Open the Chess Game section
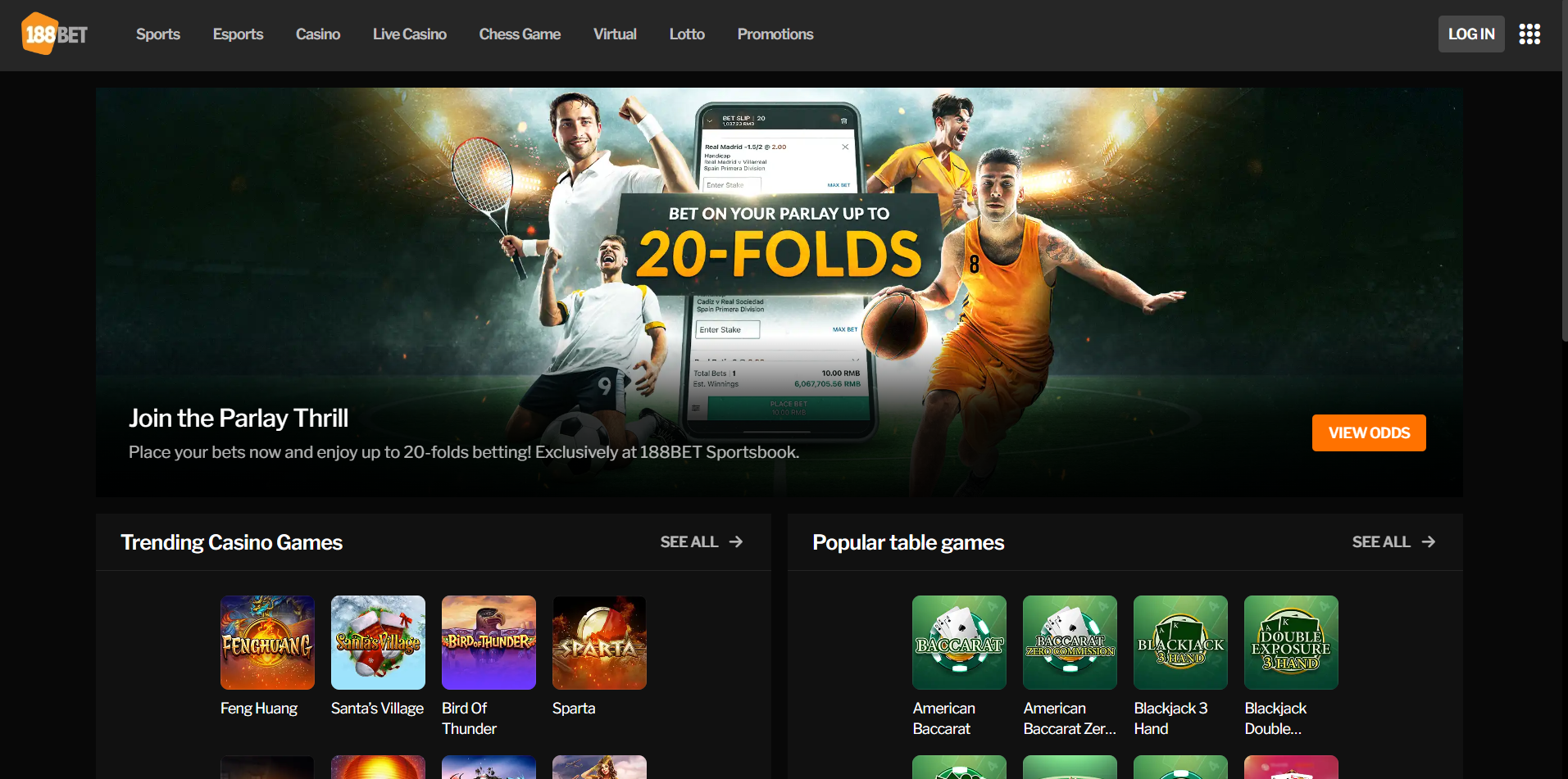Screen dimensions: 1568x779 520,34
